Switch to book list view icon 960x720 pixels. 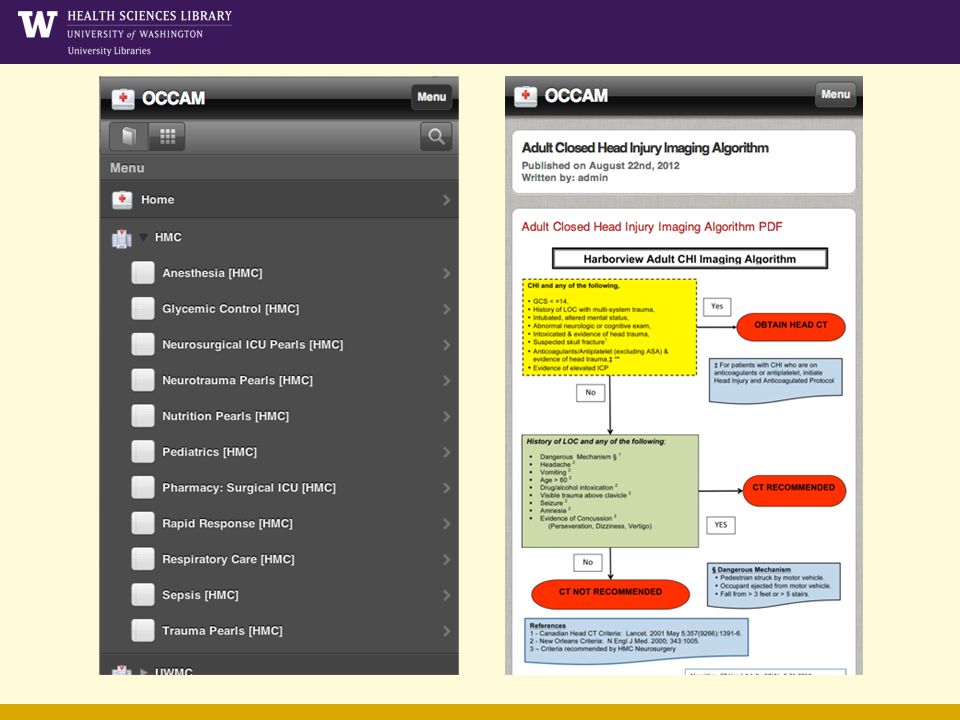(129, 136)
